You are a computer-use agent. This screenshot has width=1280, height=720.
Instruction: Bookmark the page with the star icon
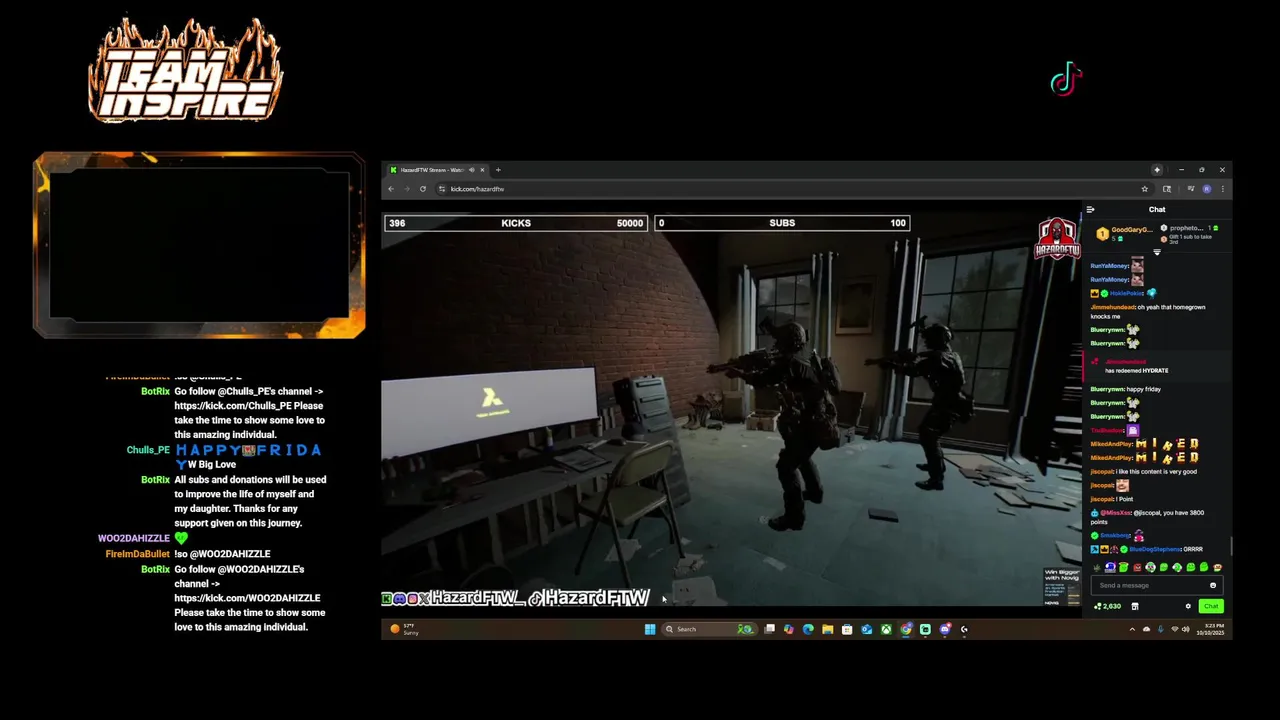pyautogui.click(x=1145, y=189)
